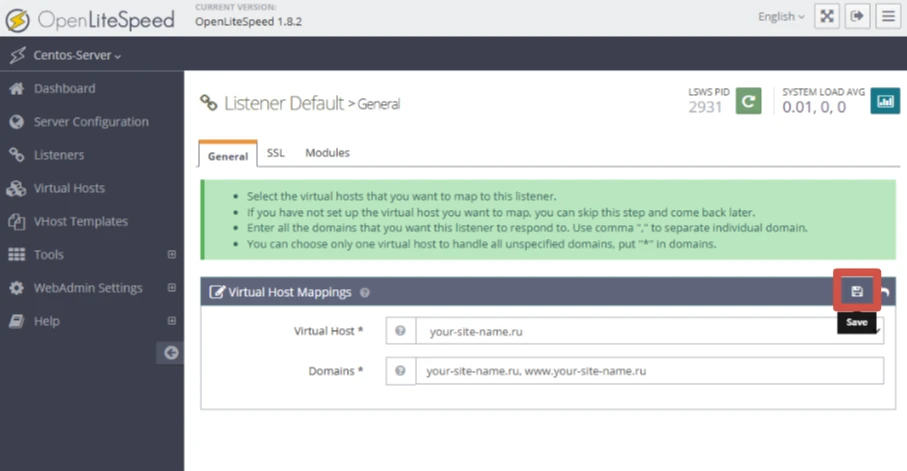Switch to the Modules tab

point(327,153)
